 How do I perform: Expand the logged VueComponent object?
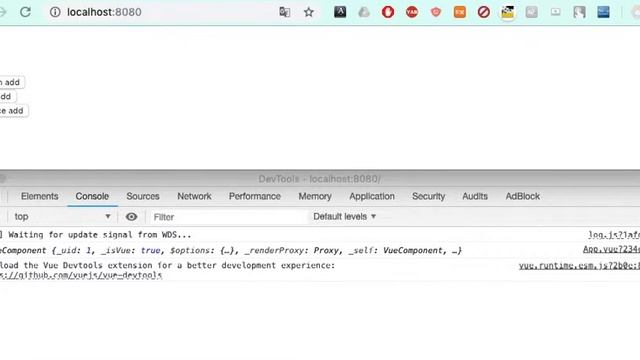coord(231,251)
